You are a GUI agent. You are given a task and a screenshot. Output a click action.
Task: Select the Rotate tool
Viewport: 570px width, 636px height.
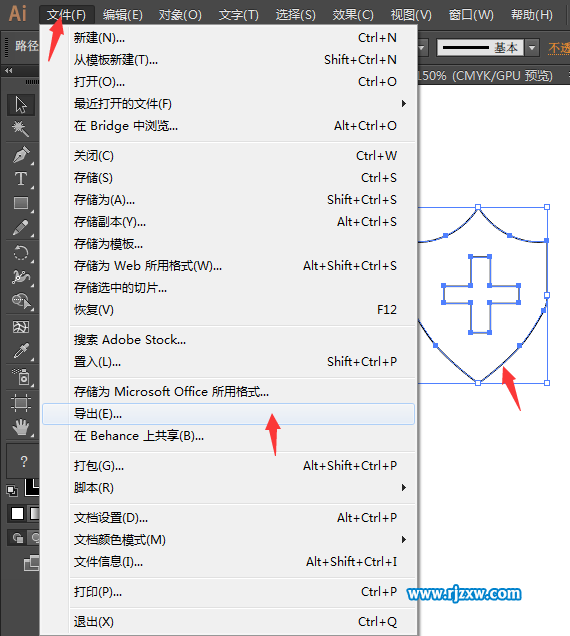(x=21, y=254)
